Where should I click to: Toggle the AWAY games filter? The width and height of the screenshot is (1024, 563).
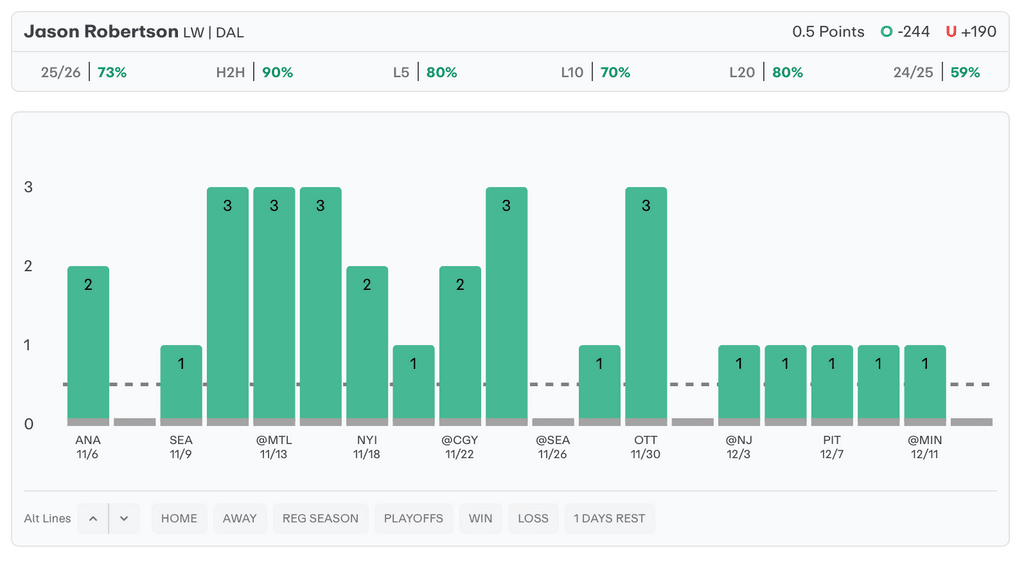click(x=240, y=518)
